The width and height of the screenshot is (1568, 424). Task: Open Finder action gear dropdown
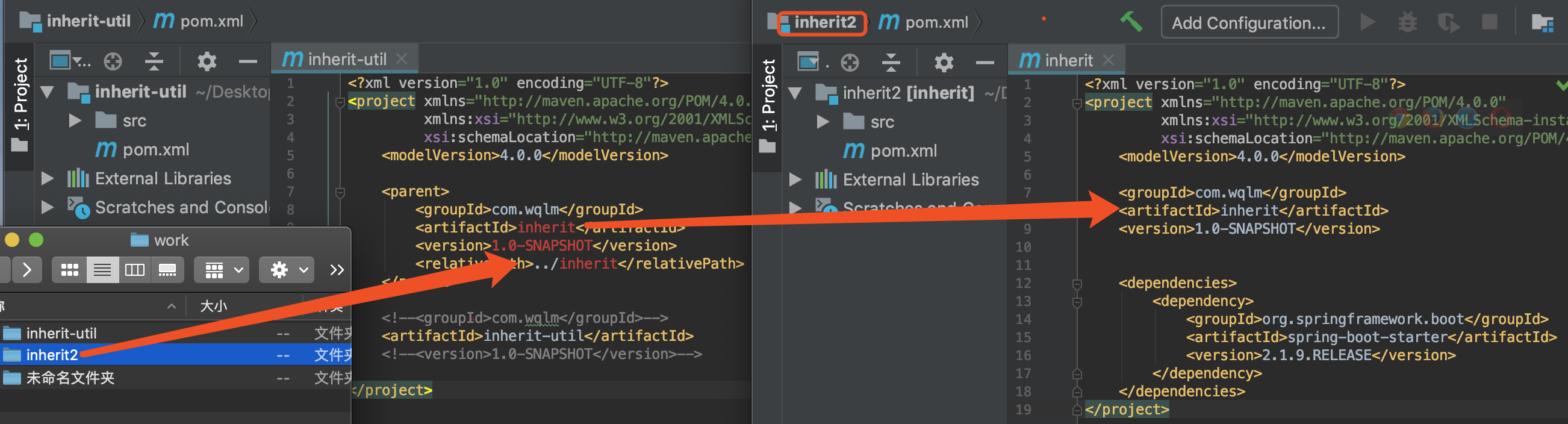point(287,270)
